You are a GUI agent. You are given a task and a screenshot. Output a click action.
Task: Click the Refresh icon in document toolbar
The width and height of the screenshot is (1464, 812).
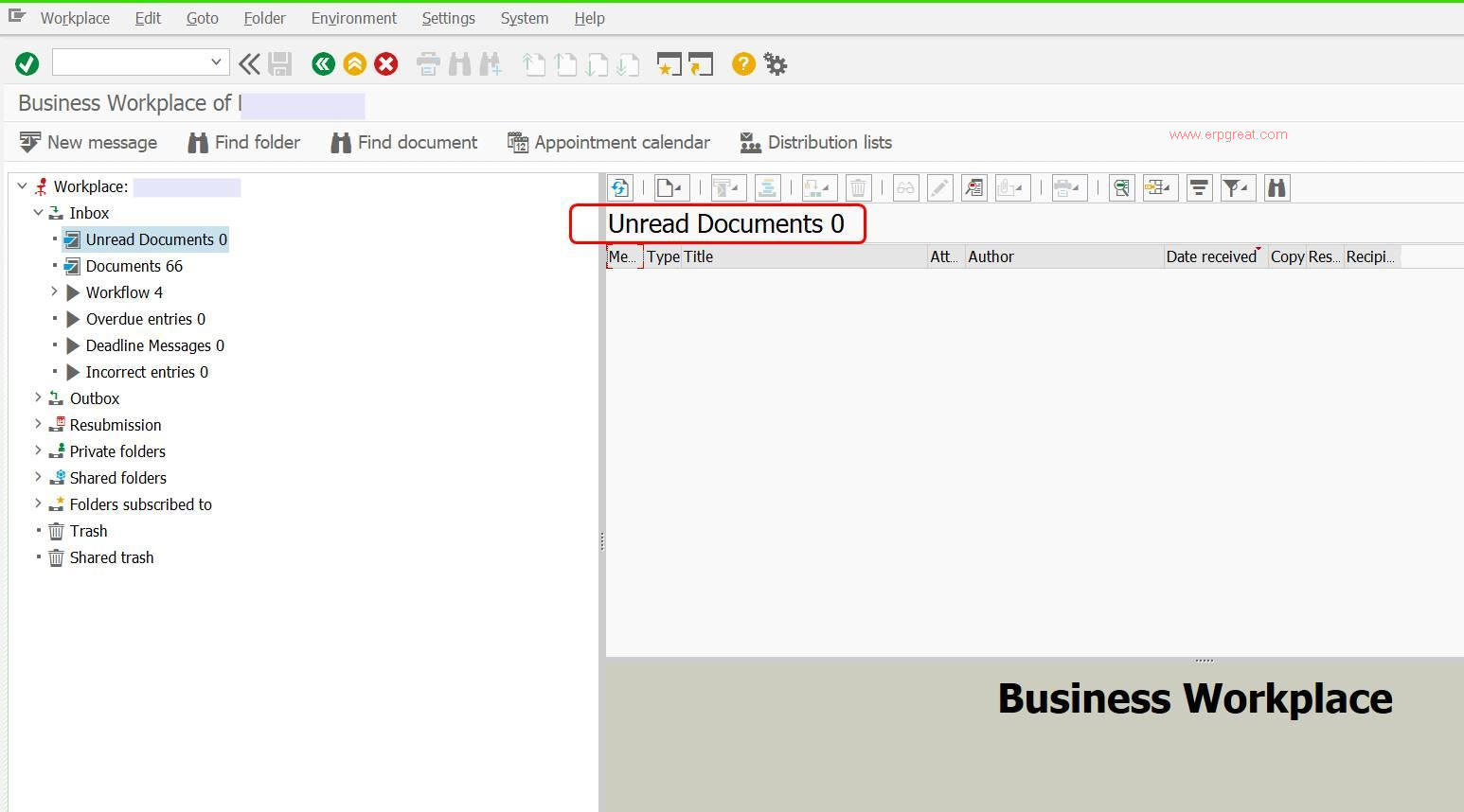coord(620,187)
